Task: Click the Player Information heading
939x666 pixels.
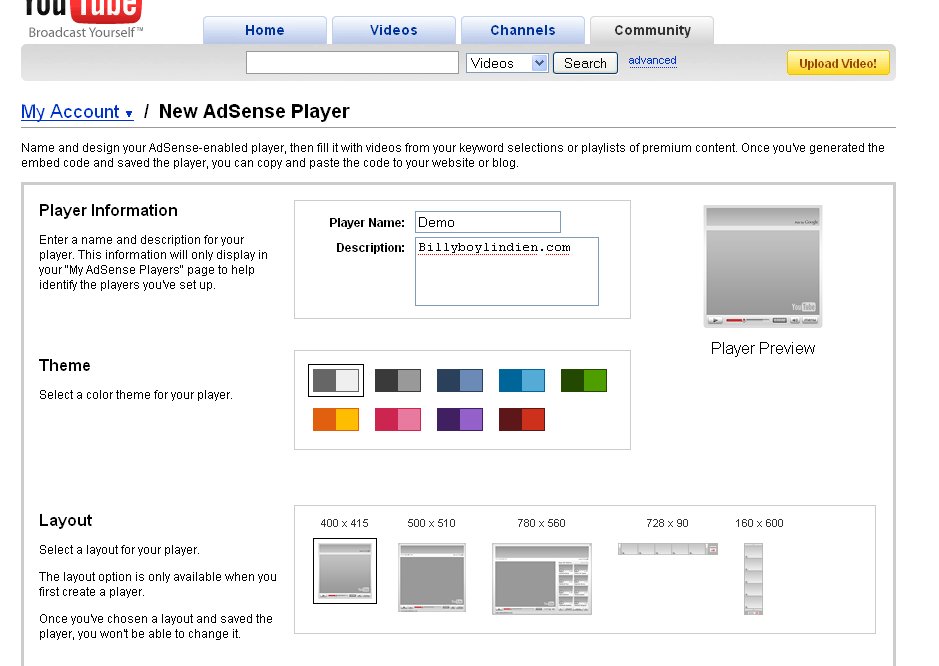Action: (x=108, y=210)
